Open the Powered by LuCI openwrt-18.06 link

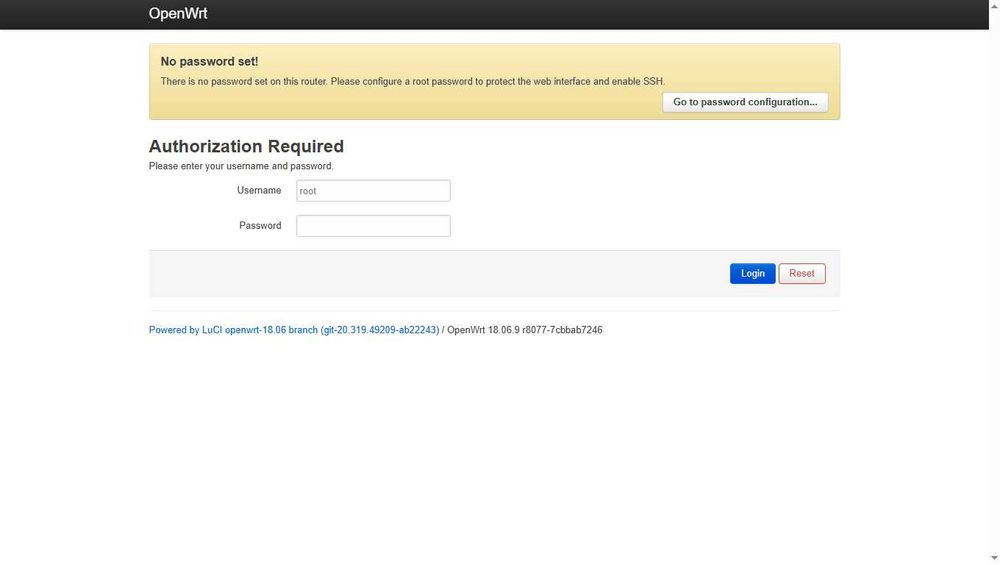tap(294, 330)
